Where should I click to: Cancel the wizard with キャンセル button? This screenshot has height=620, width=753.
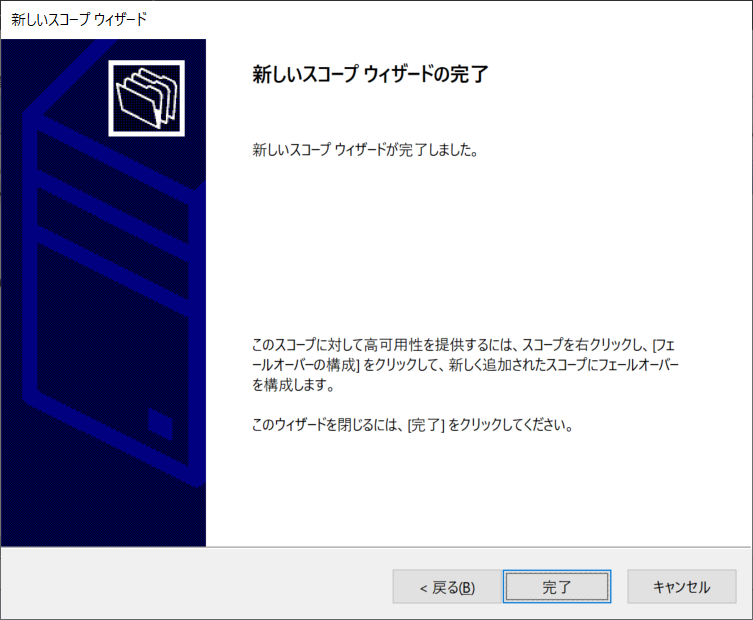[x=681, y=586]
